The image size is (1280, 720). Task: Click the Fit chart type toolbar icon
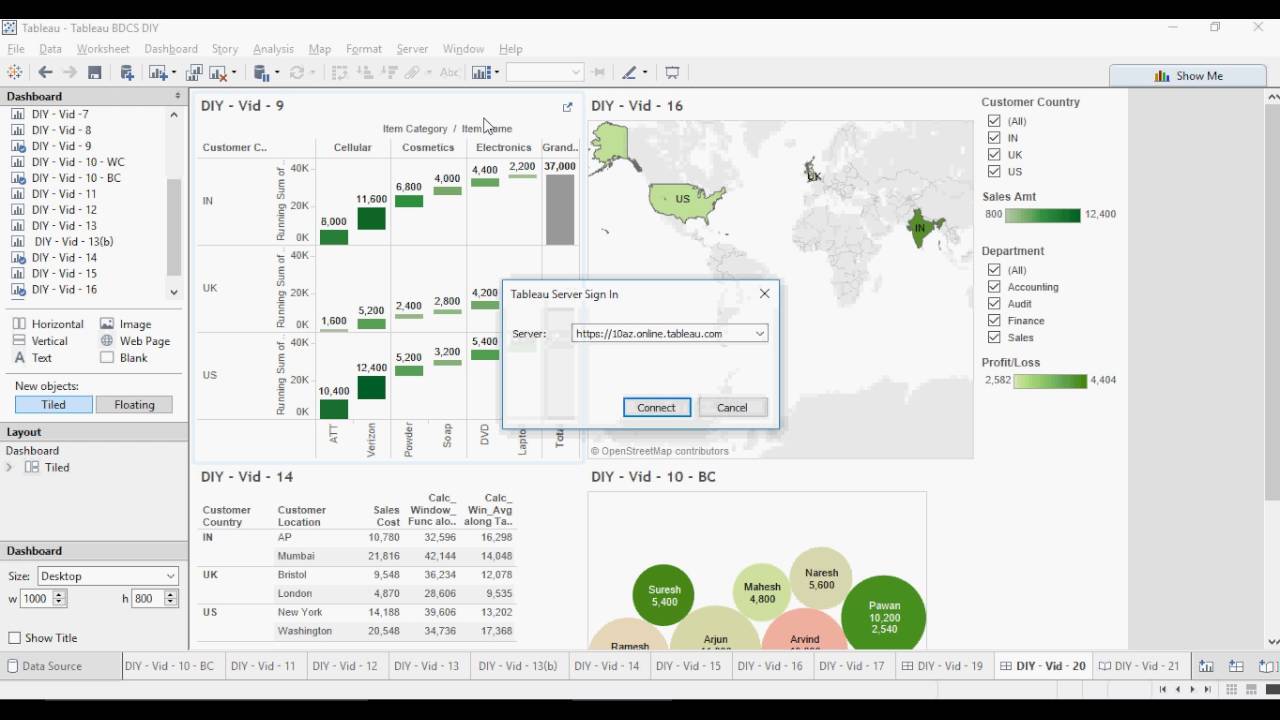tap(482, 72)
